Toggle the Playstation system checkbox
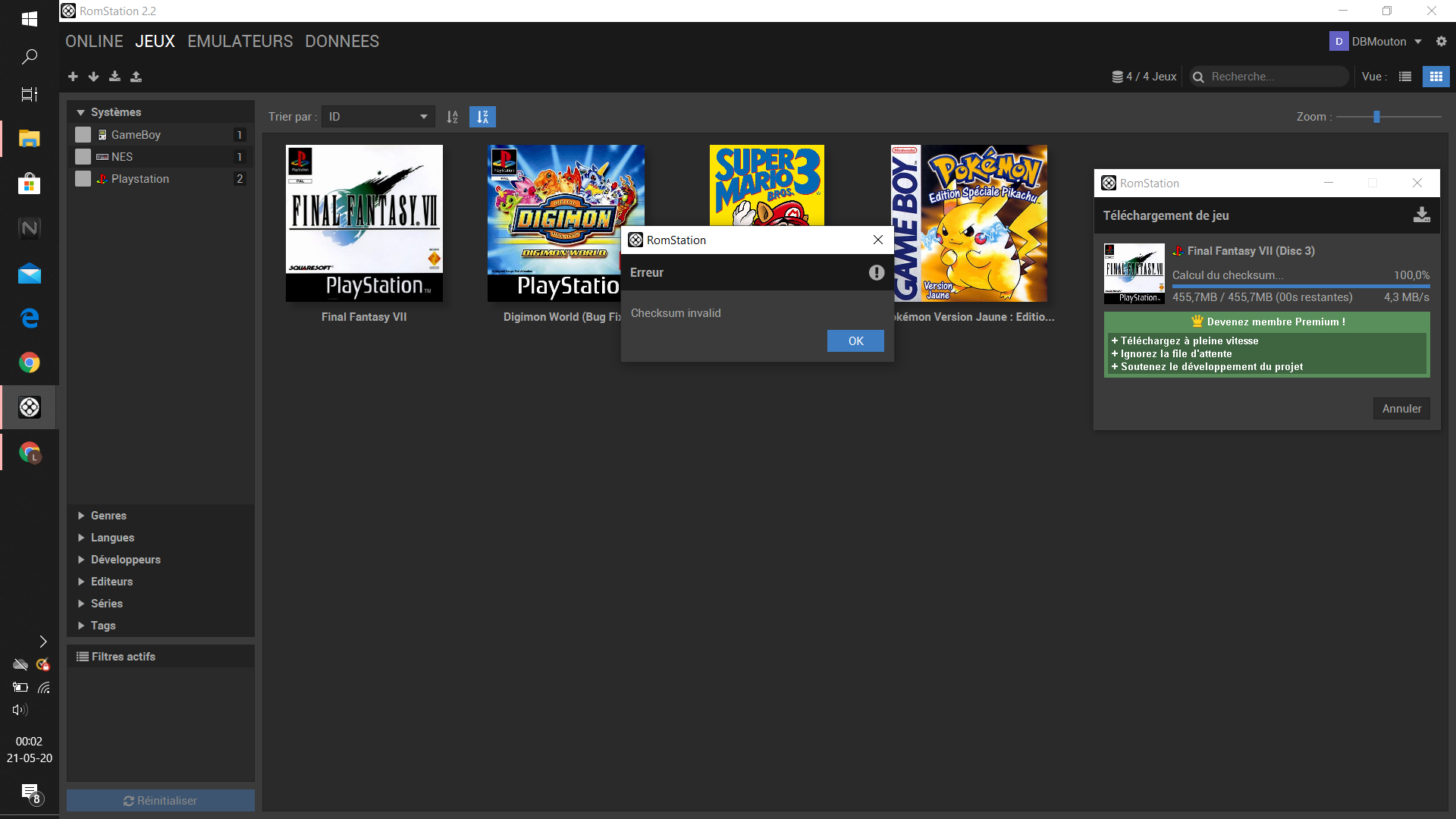Screen dimensions: 1456x819 pyautogui.click(x=83, y=178)
